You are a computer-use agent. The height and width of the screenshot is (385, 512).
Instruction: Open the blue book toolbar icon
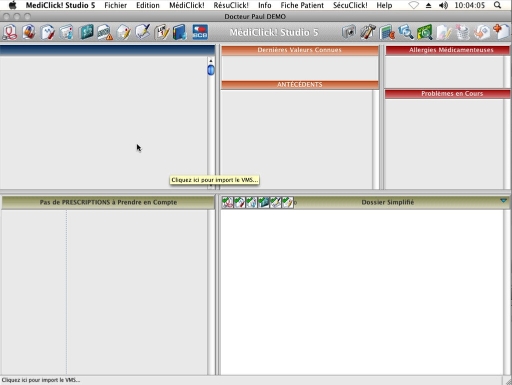click(x=180, y=32)
